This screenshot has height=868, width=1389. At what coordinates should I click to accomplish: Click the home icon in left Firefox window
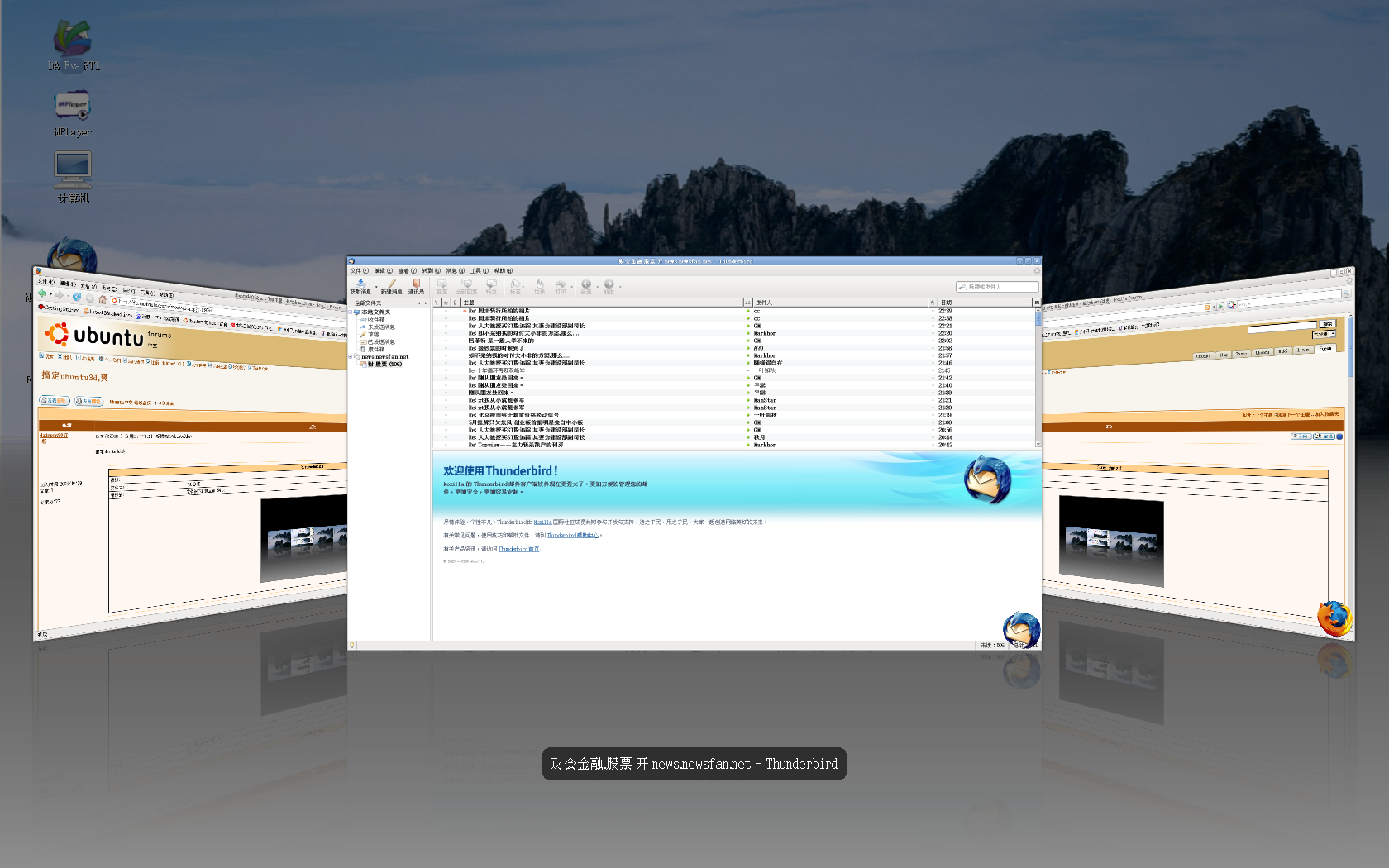point(103,299)
